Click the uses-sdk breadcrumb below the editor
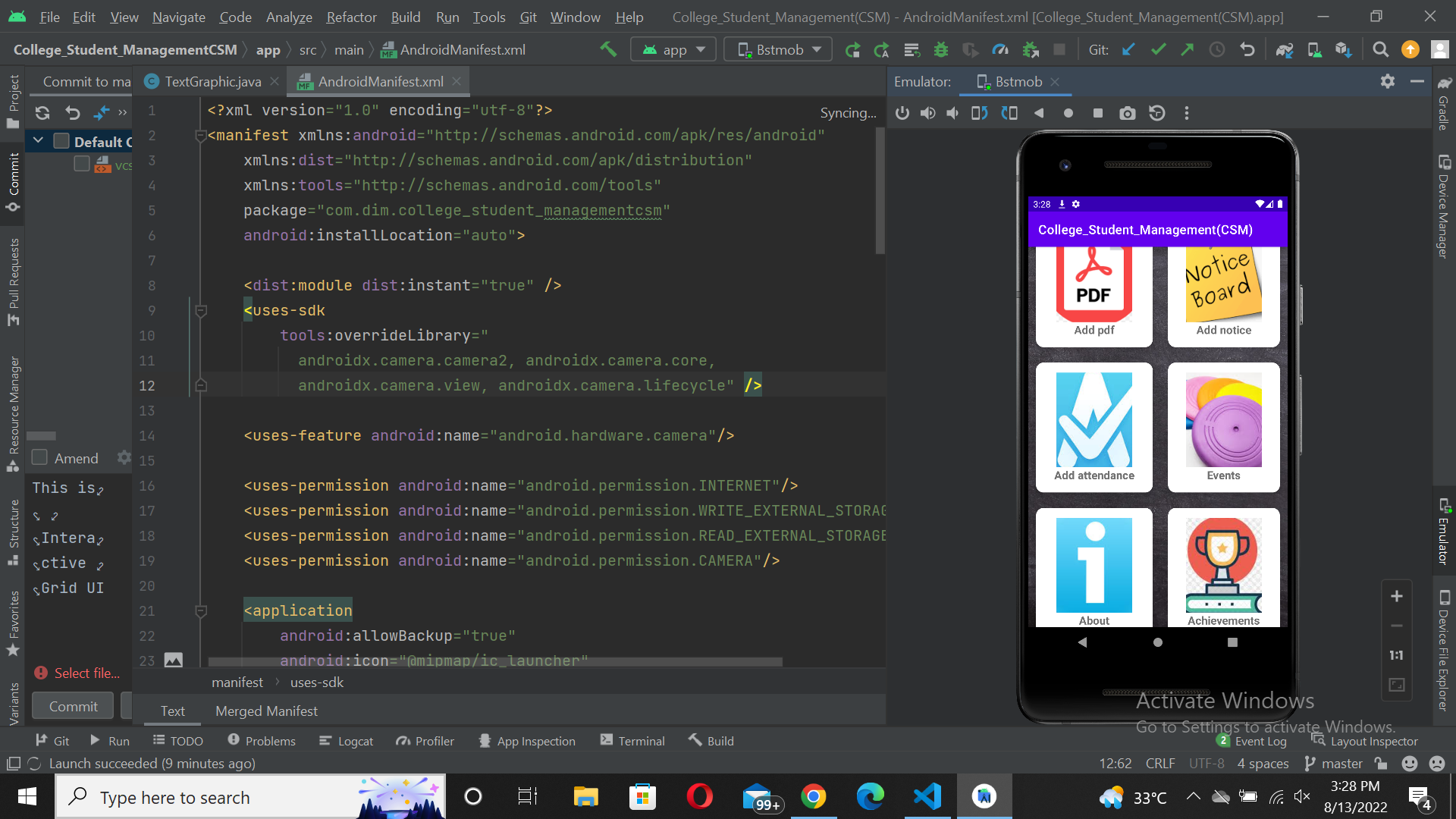1456x819 pixels. [x=316, y=682]
